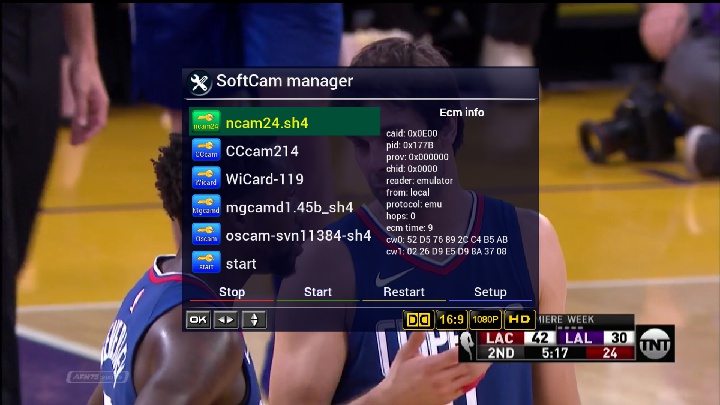Select the ncam24 key icon
The height and width of the screenshot is (405, 720).
(206, 122)
